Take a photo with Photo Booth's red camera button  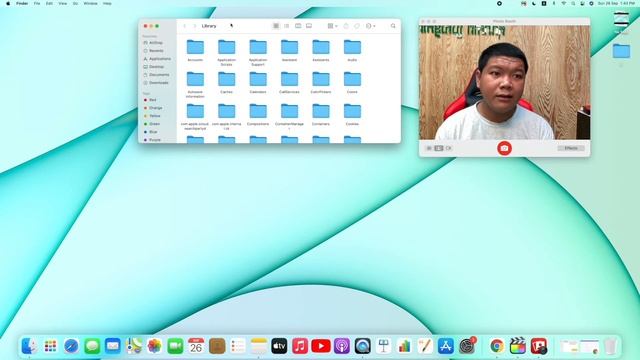tap(504, 148)
